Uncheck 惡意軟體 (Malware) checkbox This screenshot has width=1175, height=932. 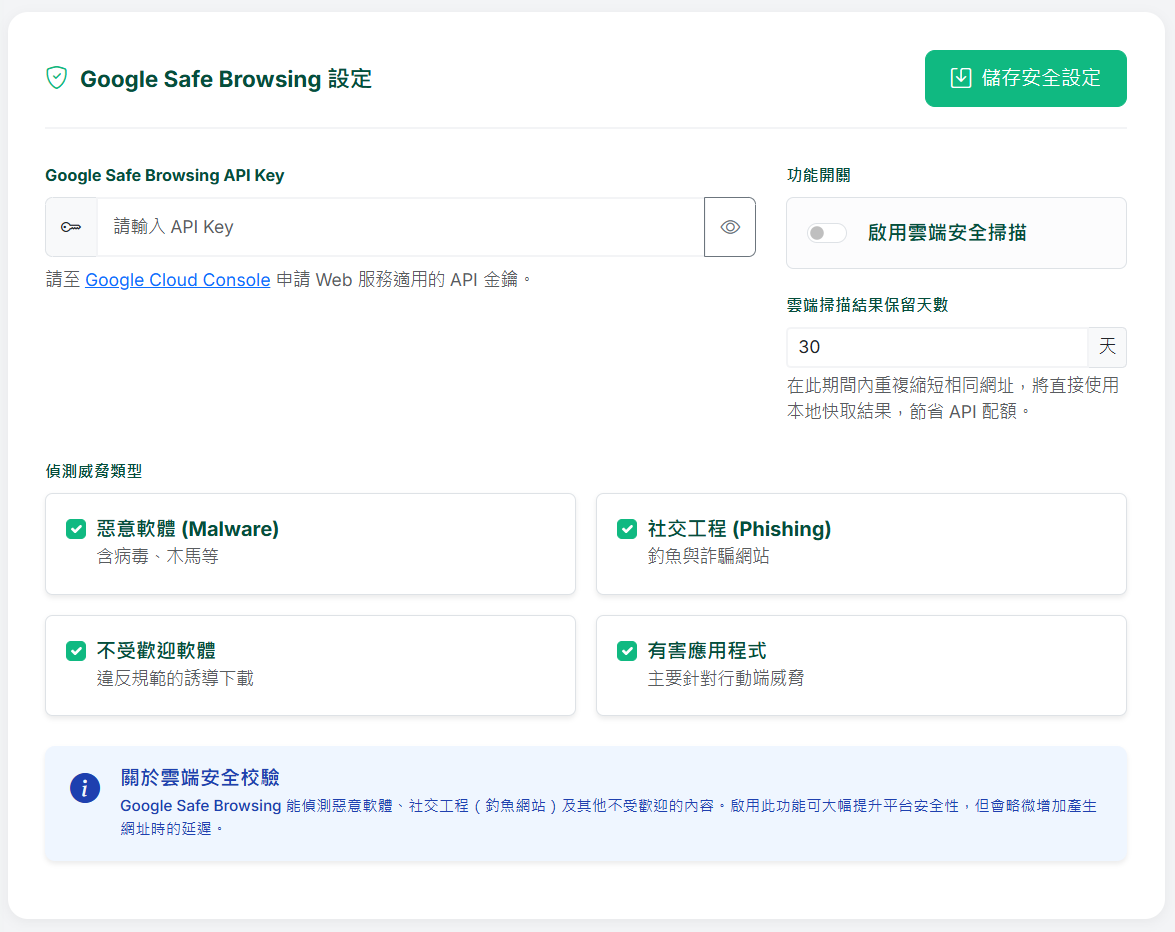click(x=76, y=529)
